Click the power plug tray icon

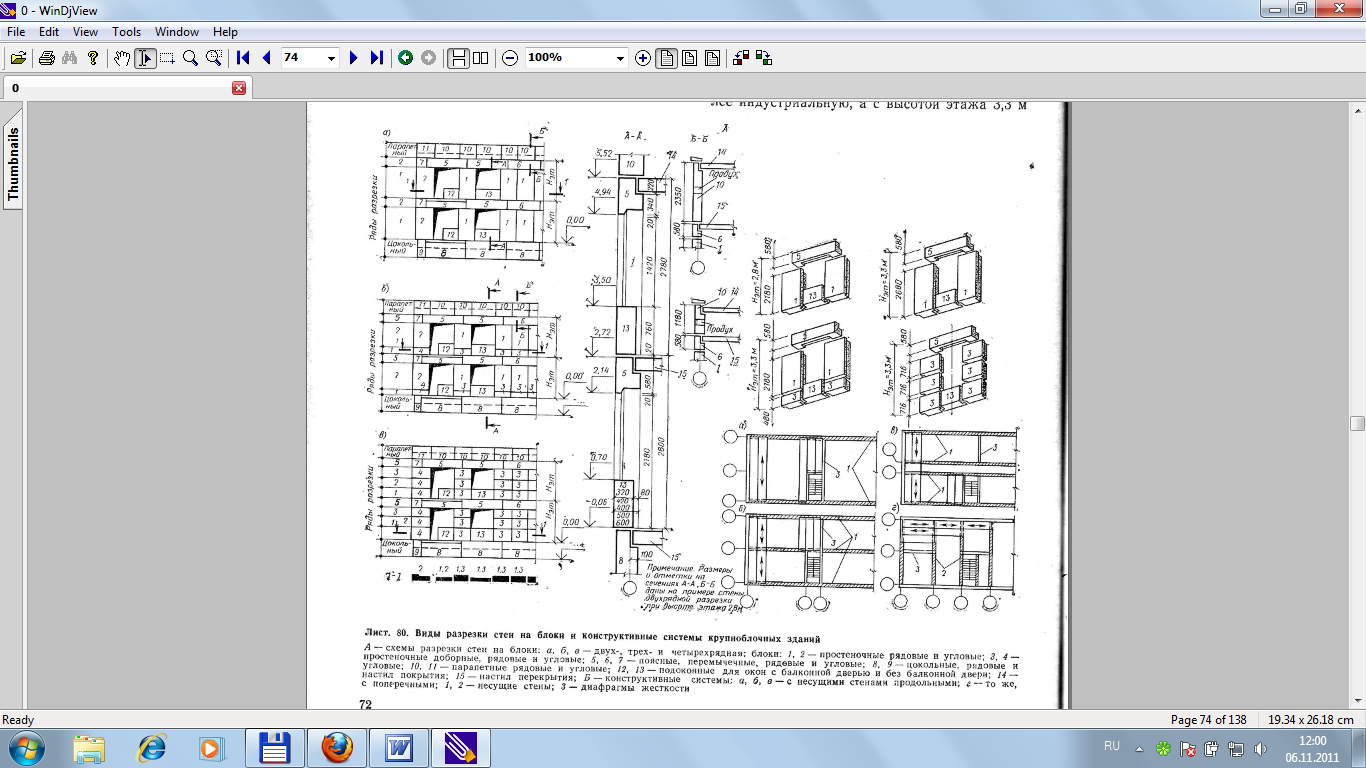tap(1212, 748)
